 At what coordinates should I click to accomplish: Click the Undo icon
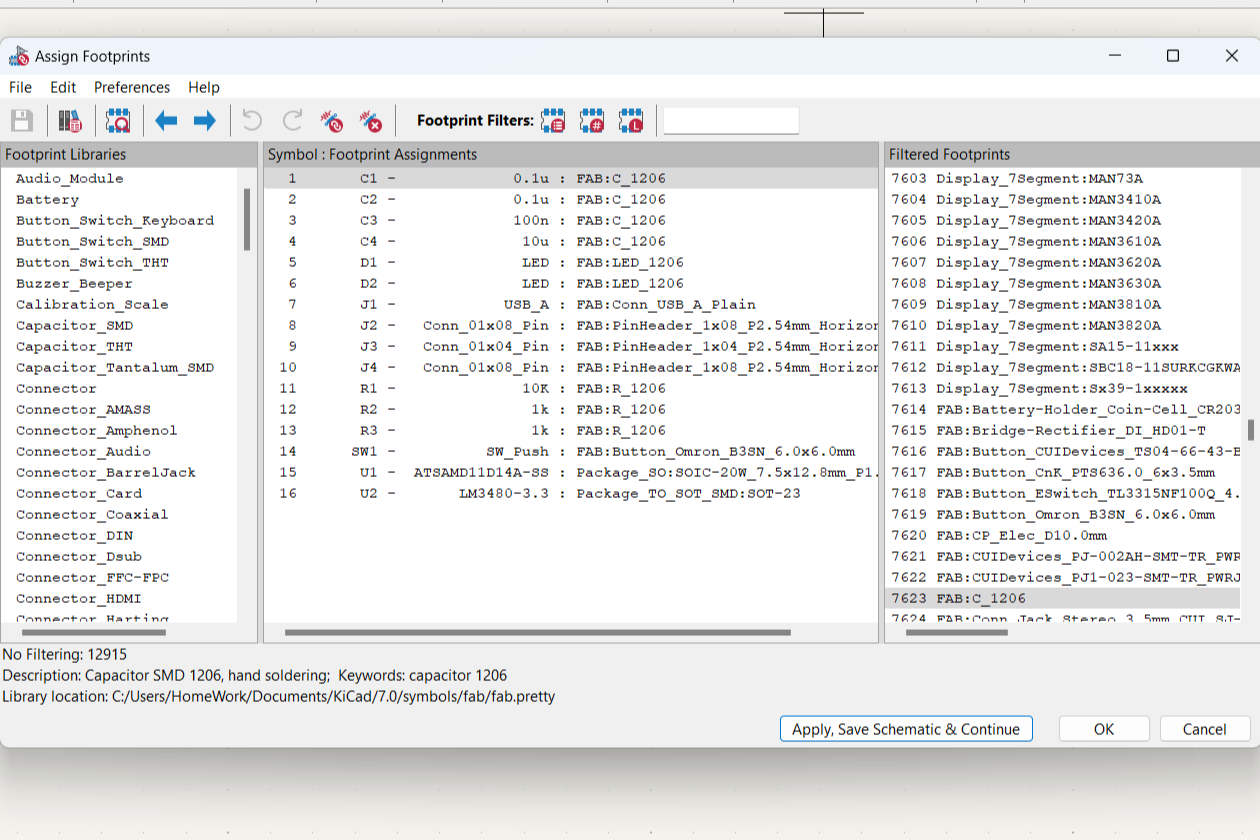(252, 121)
